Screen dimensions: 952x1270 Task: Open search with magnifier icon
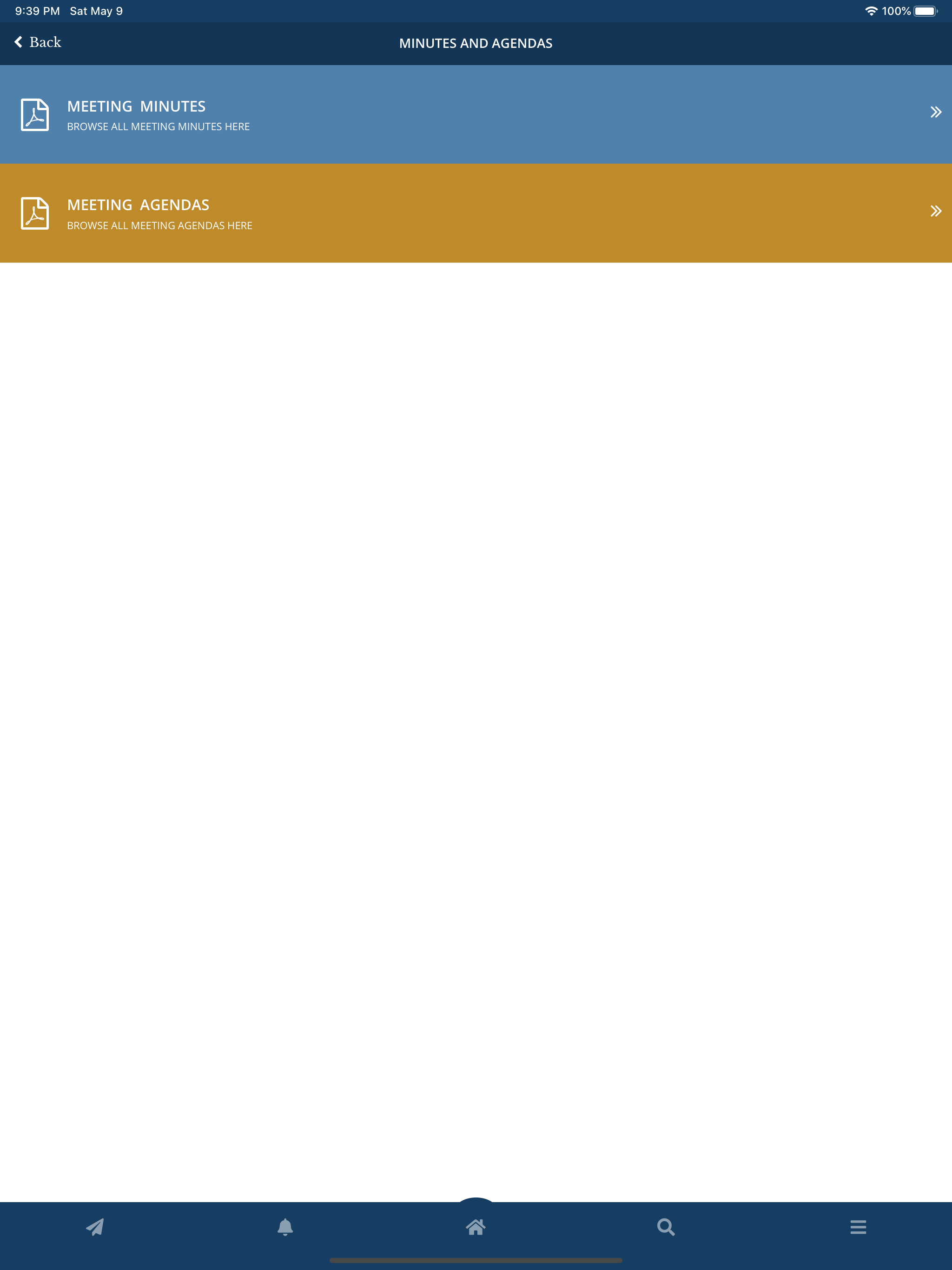coord(666,1227)
